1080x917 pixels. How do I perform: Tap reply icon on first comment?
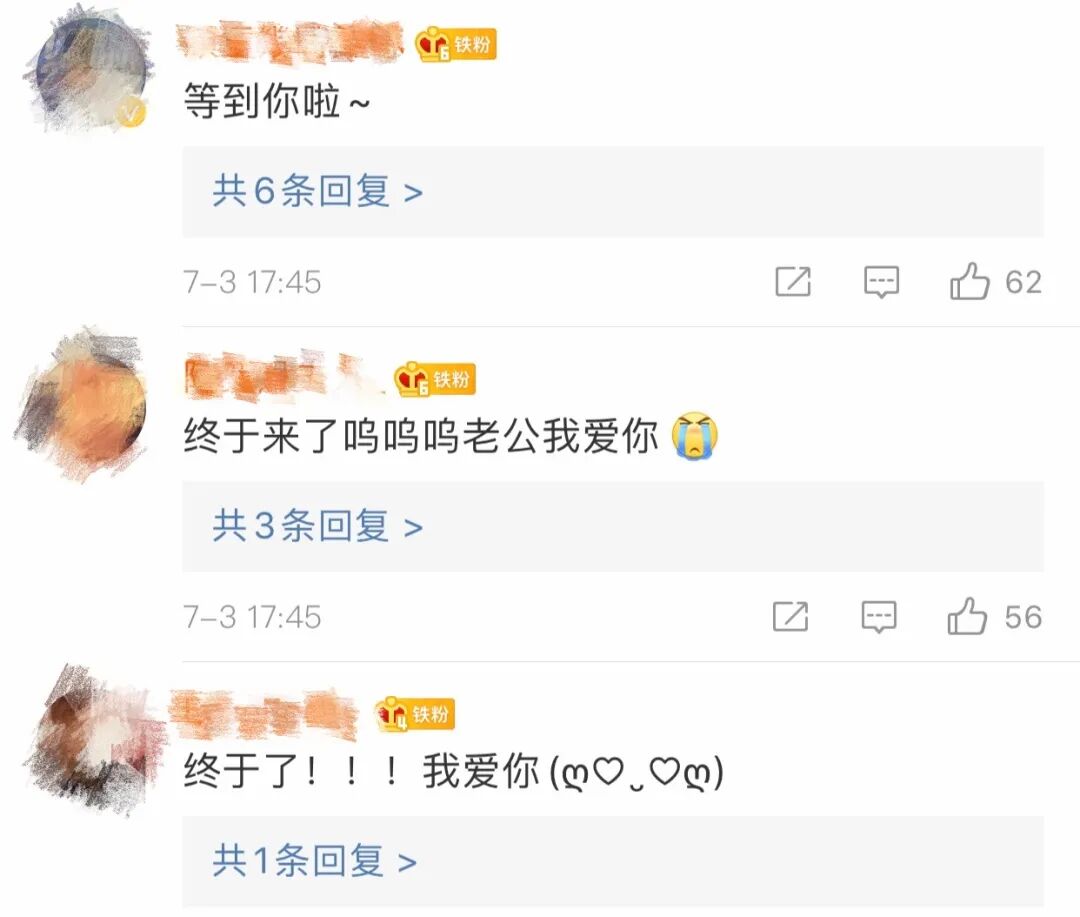[882, 282]
